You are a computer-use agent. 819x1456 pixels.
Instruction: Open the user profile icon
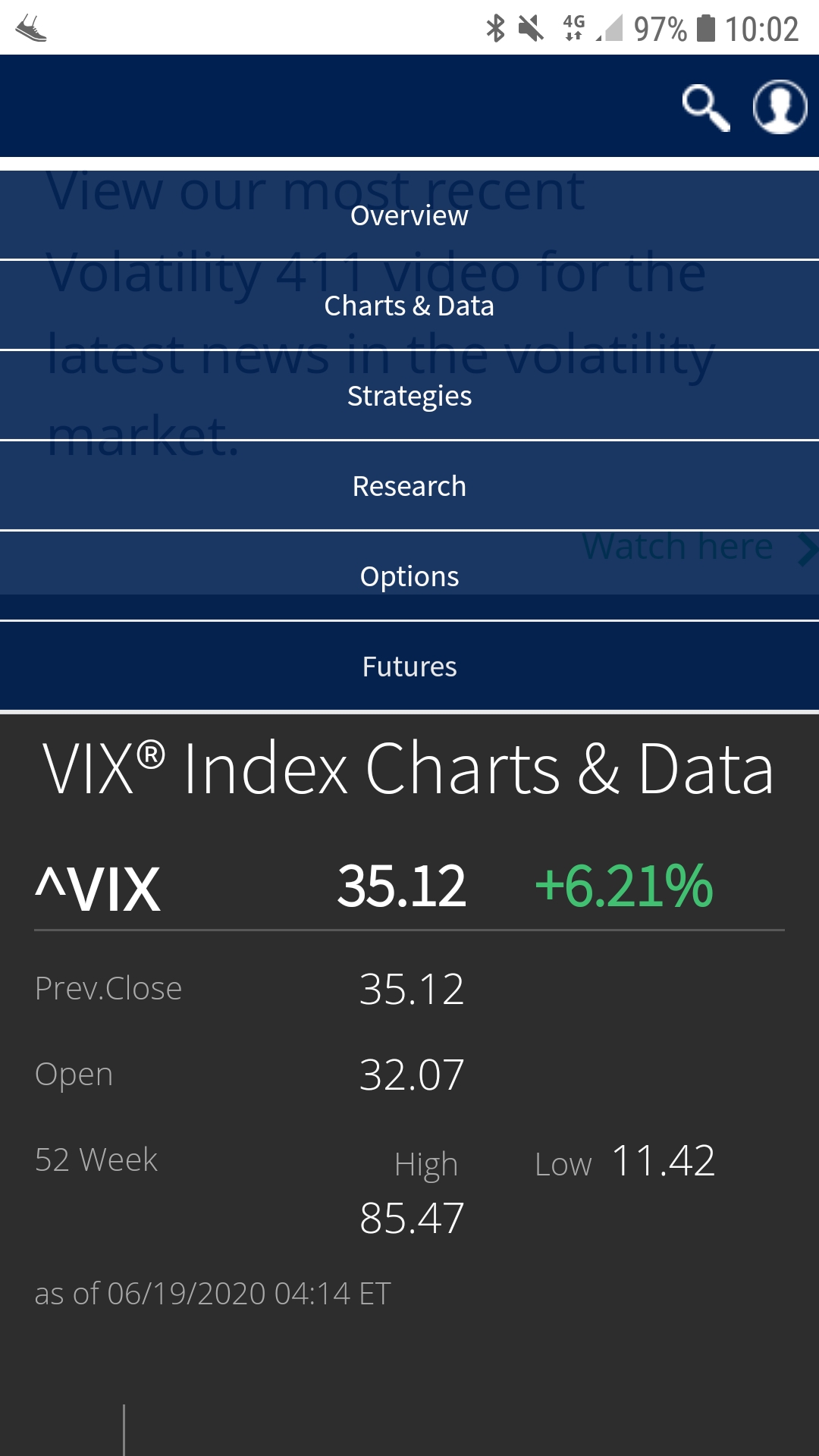click(780, 107)
